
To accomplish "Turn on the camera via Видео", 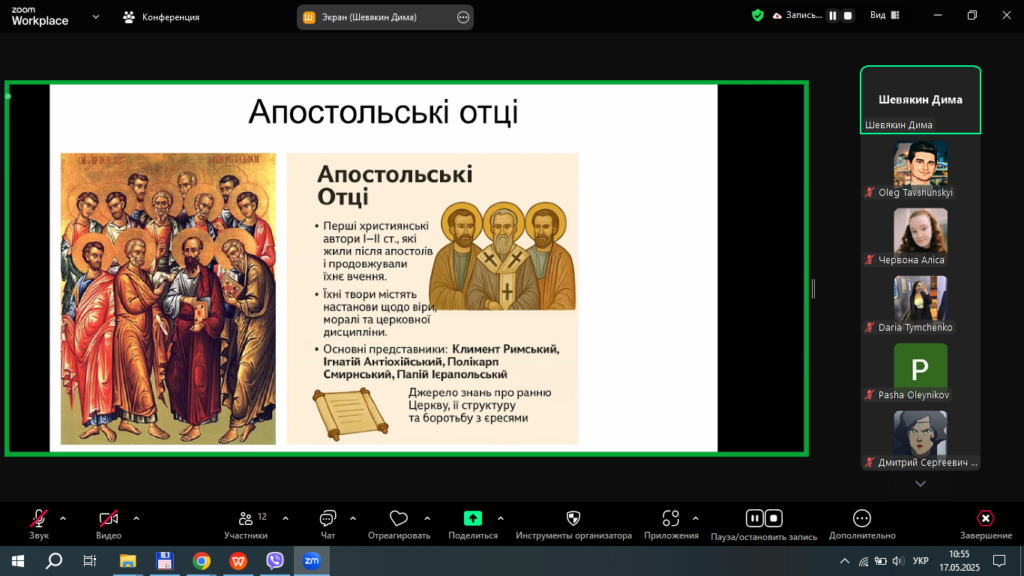I will click(108, 518).
